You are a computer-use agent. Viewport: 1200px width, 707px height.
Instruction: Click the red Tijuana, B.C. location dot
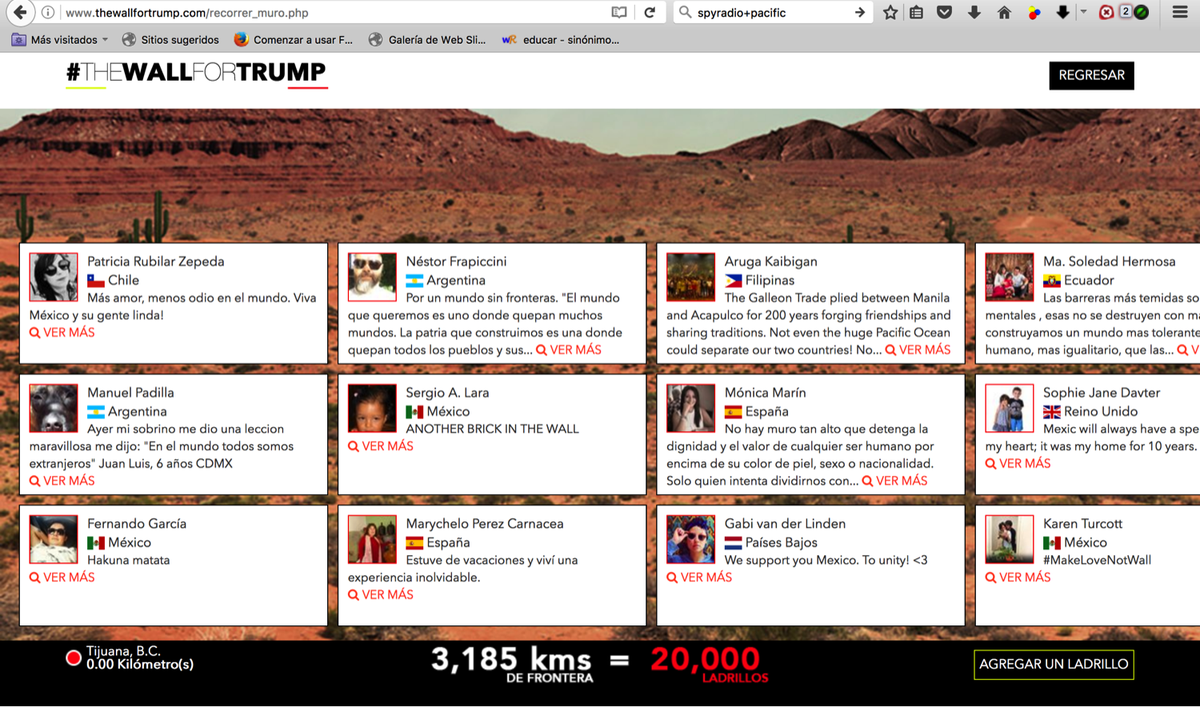pos(73,658)
